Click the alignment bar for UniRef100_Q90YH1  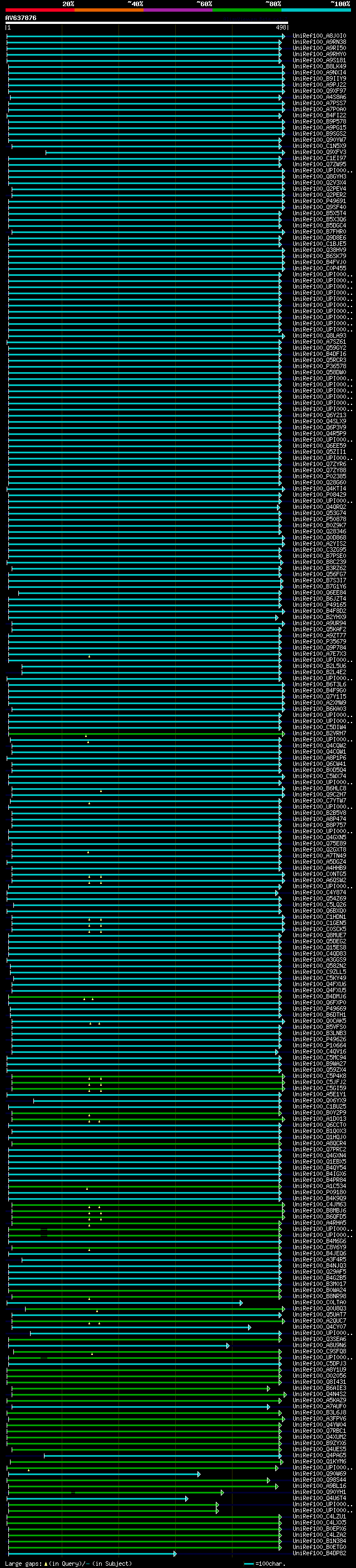pyautogui.click(x=116, y=1492)
